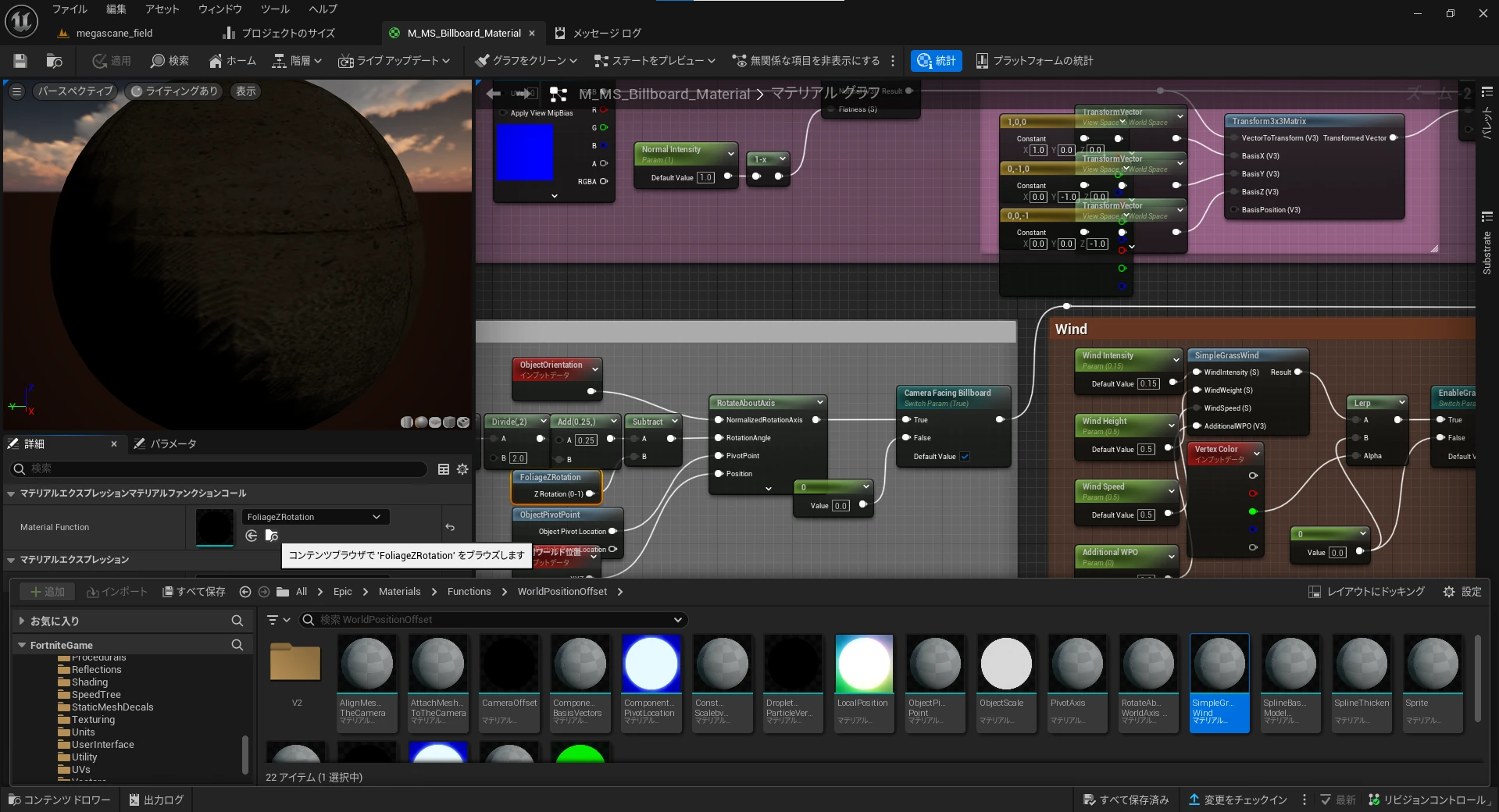Viewport: 1499px width, 812px height.
Task: Browse to FoliageZRotation in content browser
Action: 272,536
